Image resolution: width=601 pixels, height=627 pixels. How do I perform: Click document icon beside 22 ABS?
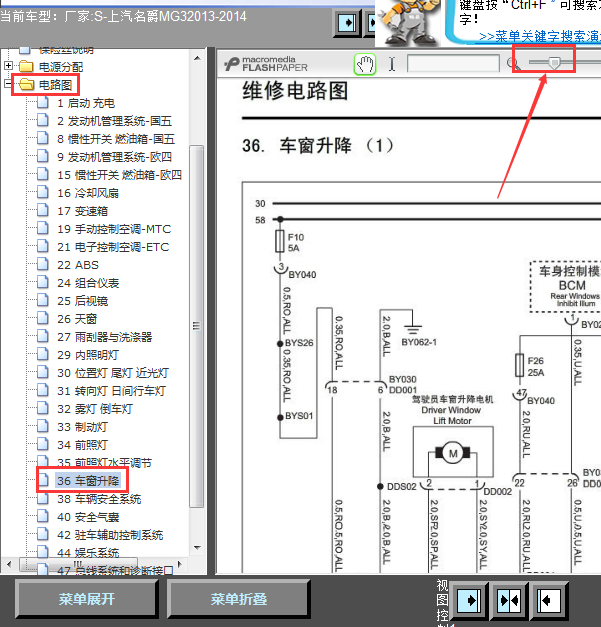[x=43, y=264]
